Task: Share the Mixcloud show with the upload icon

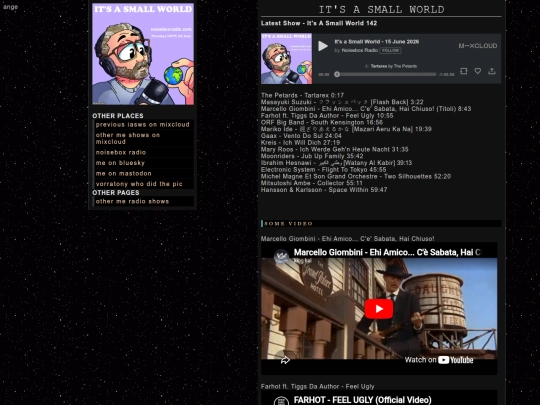Action: click(491, 71)
